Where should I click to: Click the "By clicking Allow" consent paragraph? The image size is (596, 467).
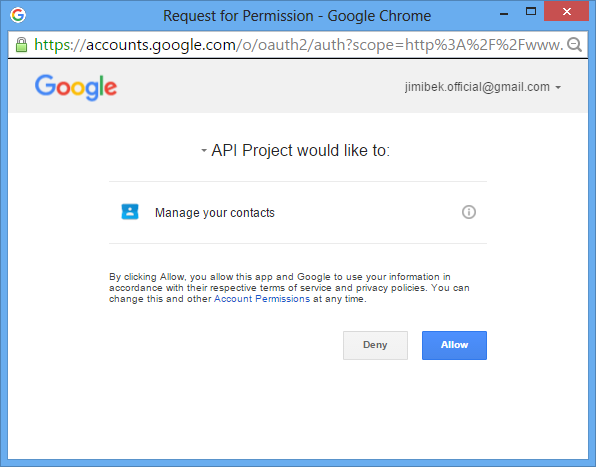point(289,288)
